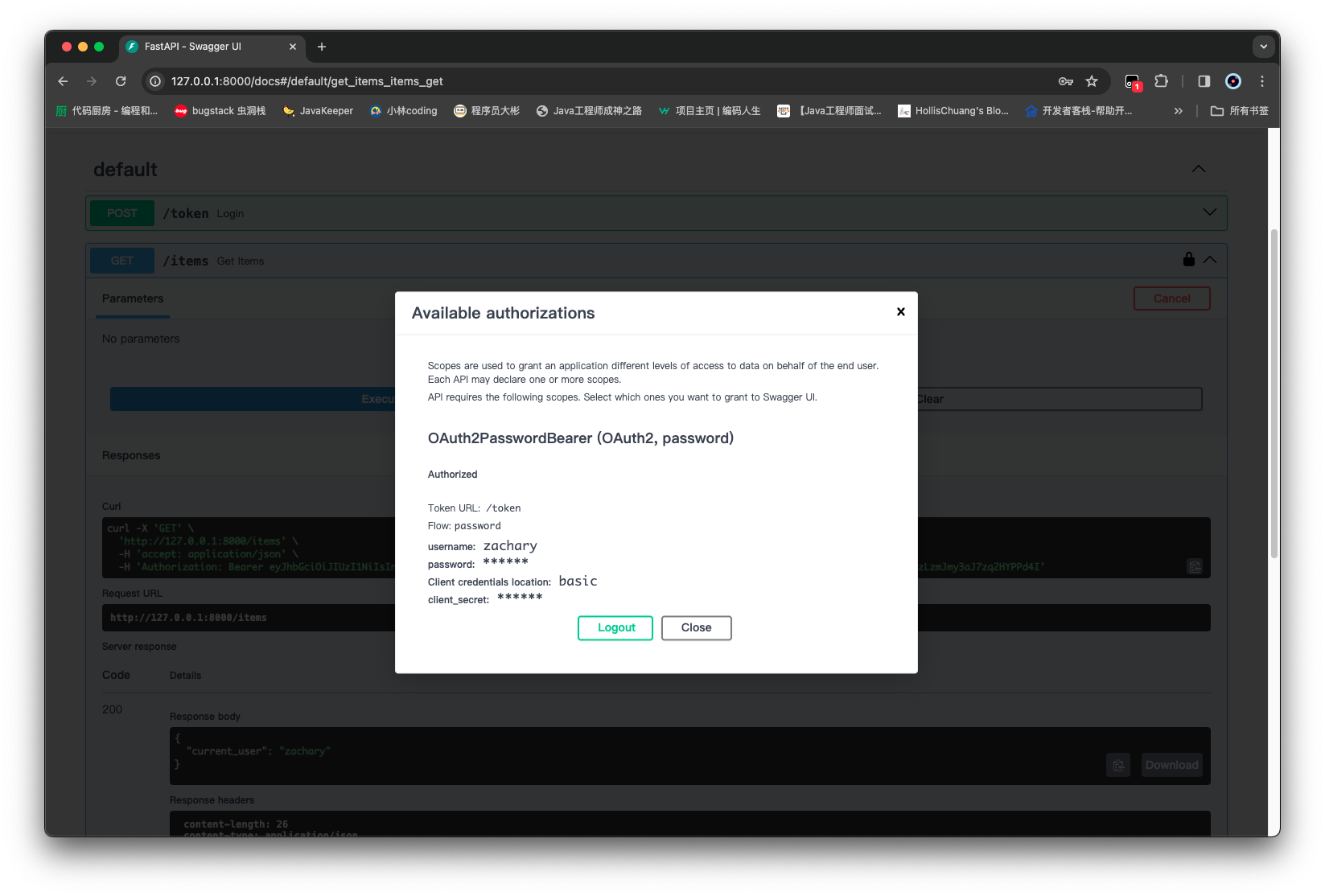Copy the curl command to clipboard
This screenshot has width=1325, height=896.
pos(1195,566)
